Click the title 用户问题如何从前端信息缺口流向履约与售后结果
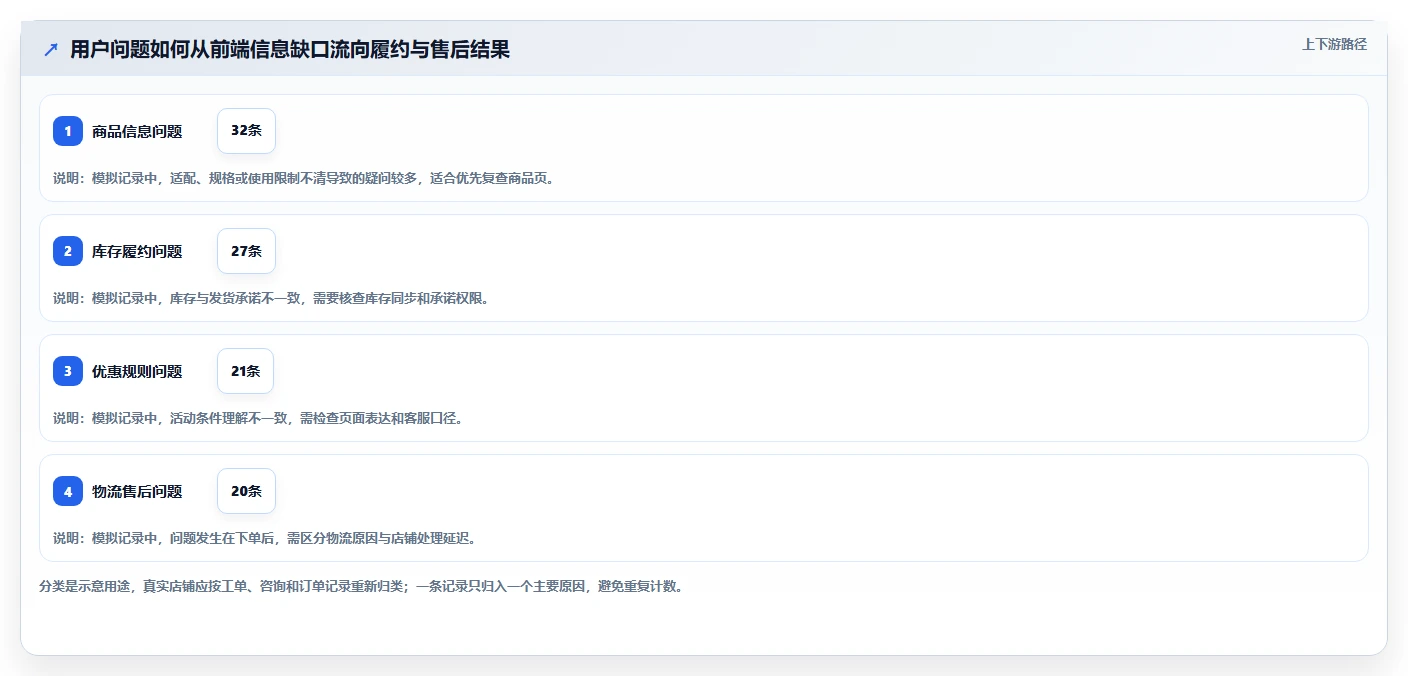Viewport: 1408px width, 676px height. (x=290, y=49)
